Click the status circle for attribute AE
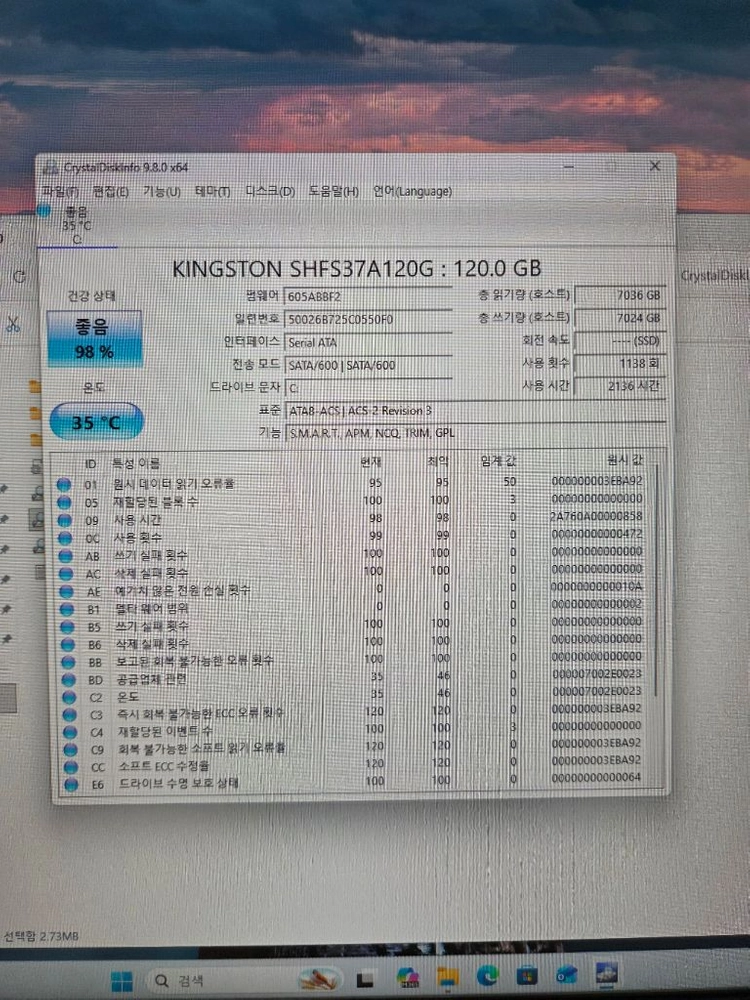750x1000 pixels. coord(67,591)
